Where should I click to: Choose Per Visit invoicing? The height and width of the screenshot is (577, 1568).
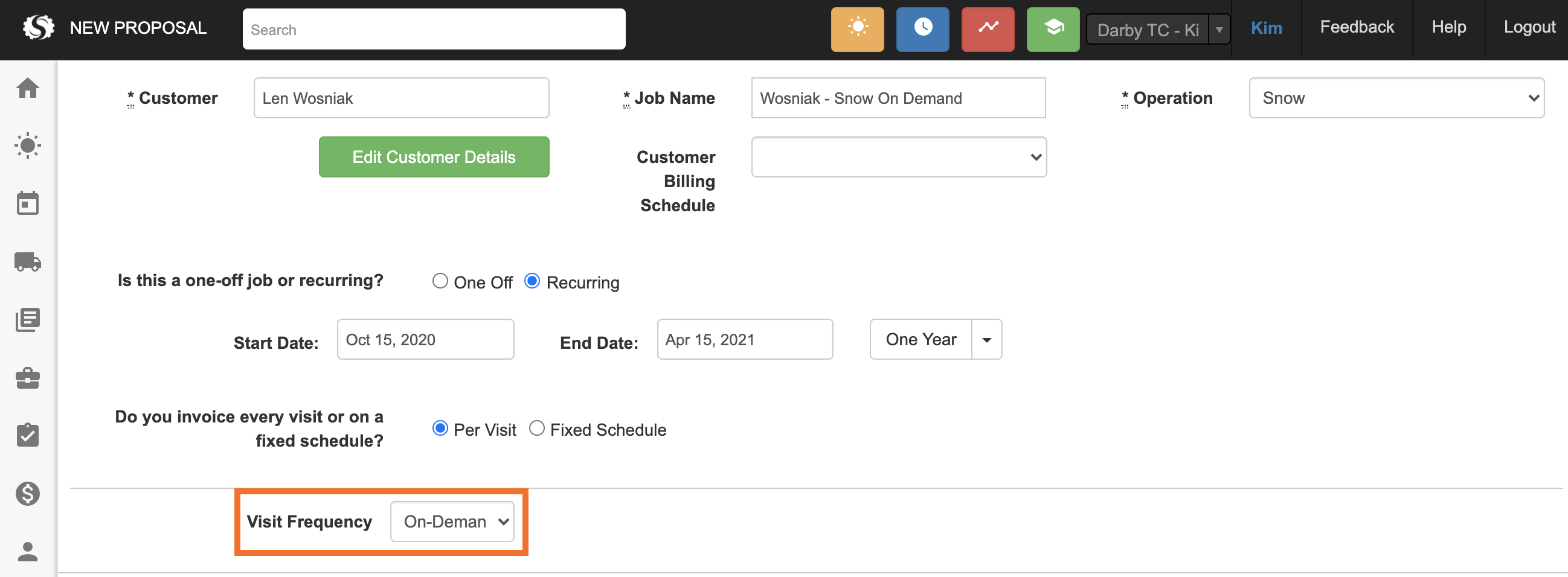tap(440, 429)
